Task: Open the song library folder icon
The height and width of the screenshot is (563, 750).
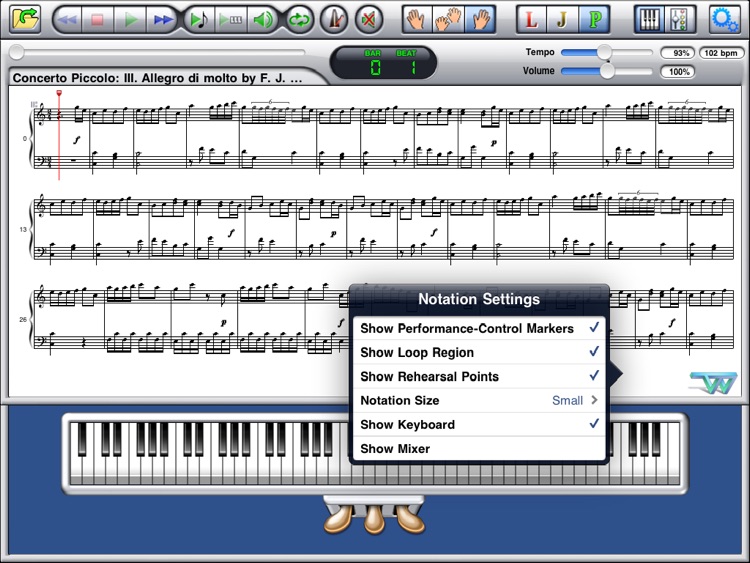Action: 25,19
